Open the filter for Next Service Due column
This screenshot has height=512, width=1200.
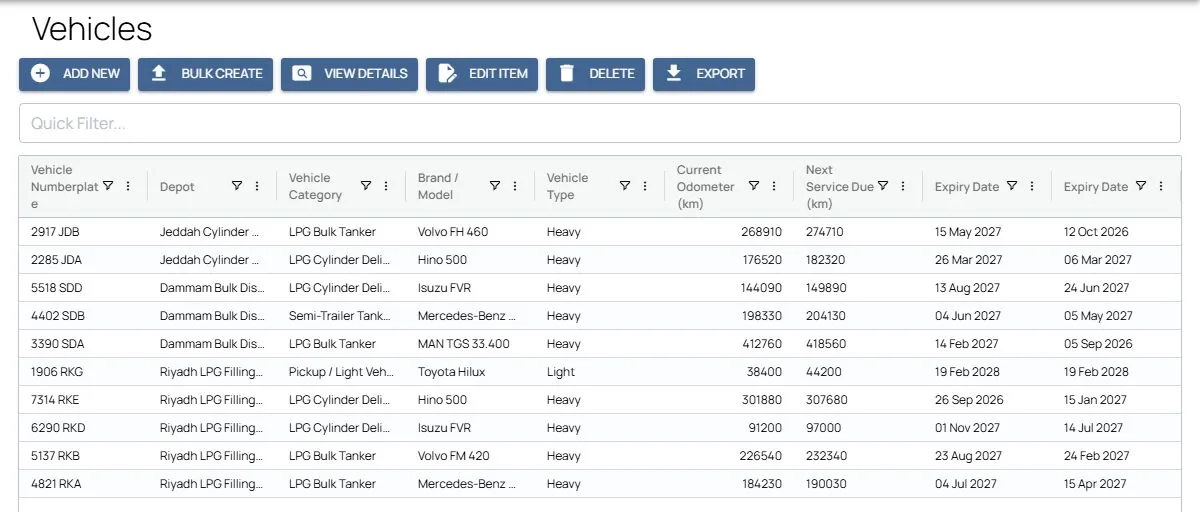[x=882, y=186]
